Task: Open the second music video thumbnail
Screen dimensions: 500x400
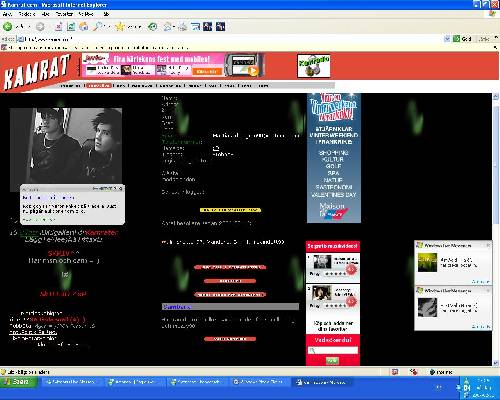Action: point(322,293)
